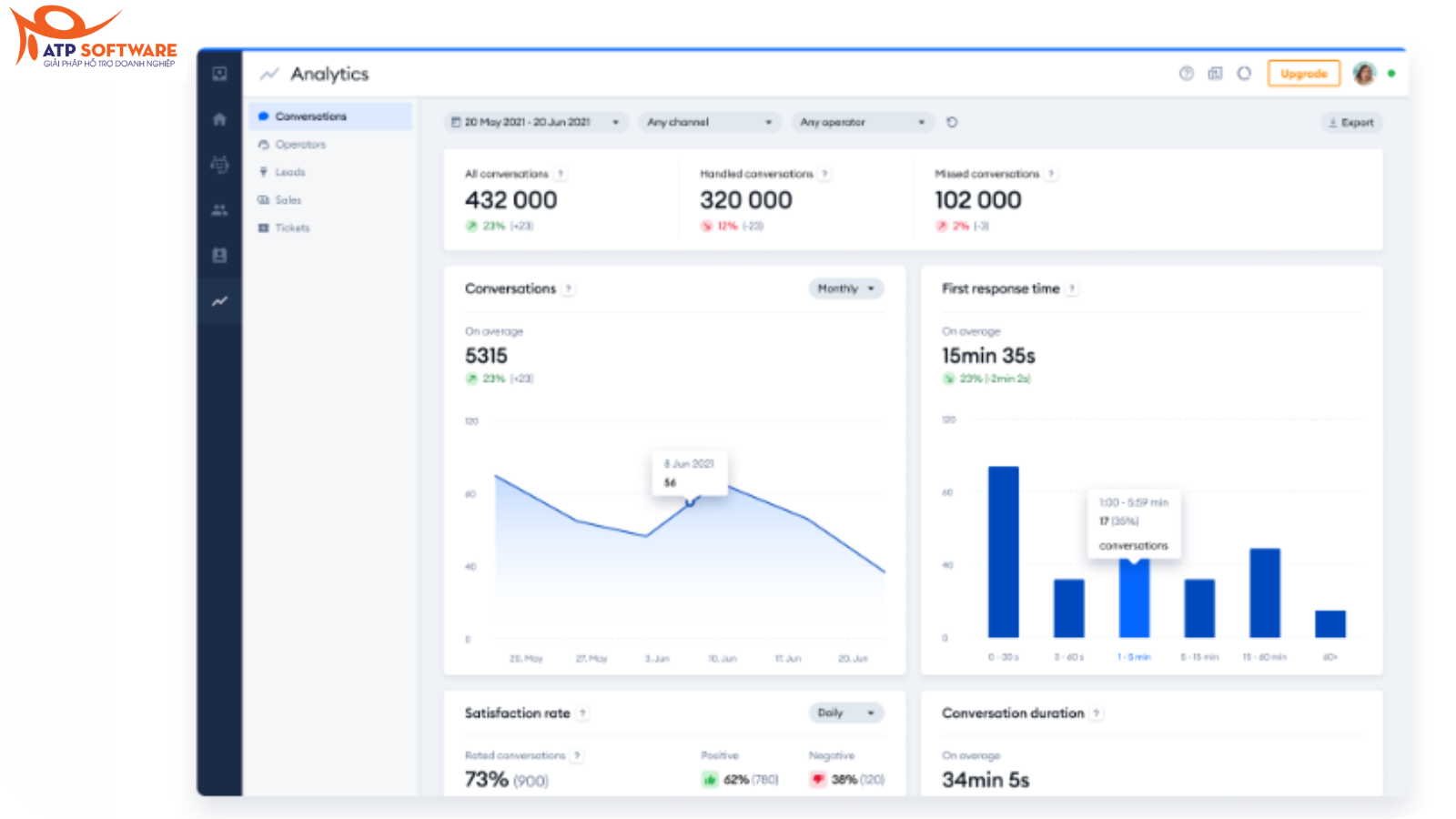Screen dimensions: 1456x819
Task: Open the Any channel dropdown
Action: click(x=709, y=122)
